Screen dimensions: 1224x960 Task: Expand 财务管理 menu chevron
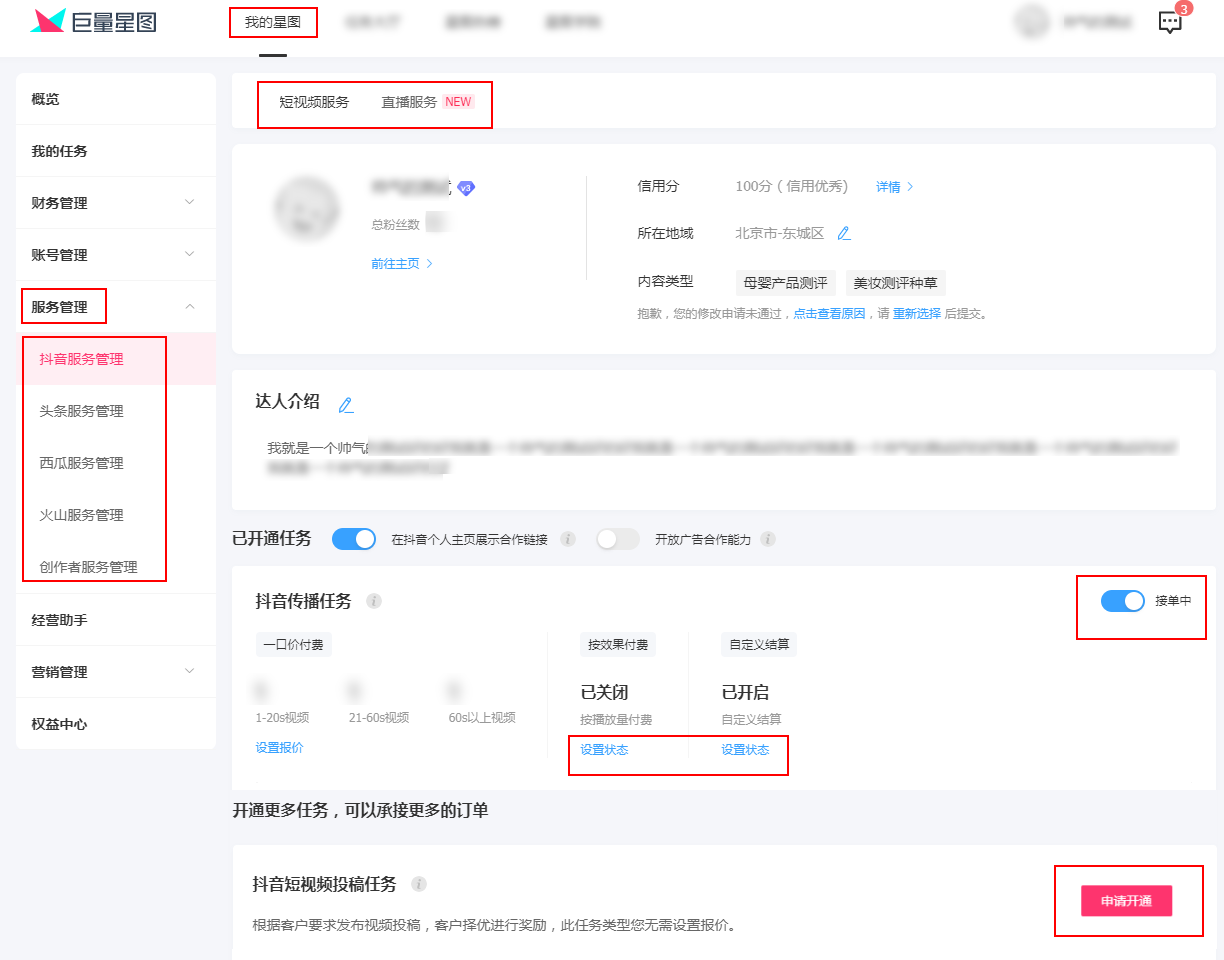(190, 202)
